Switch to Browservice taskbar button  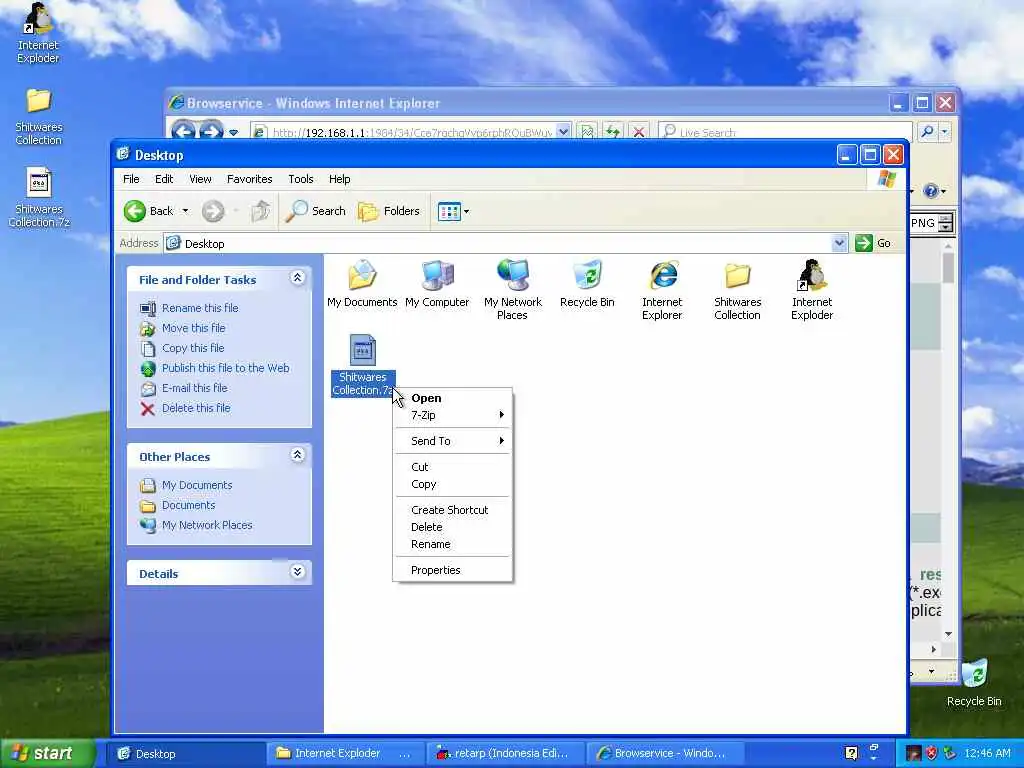pos(665,754)
